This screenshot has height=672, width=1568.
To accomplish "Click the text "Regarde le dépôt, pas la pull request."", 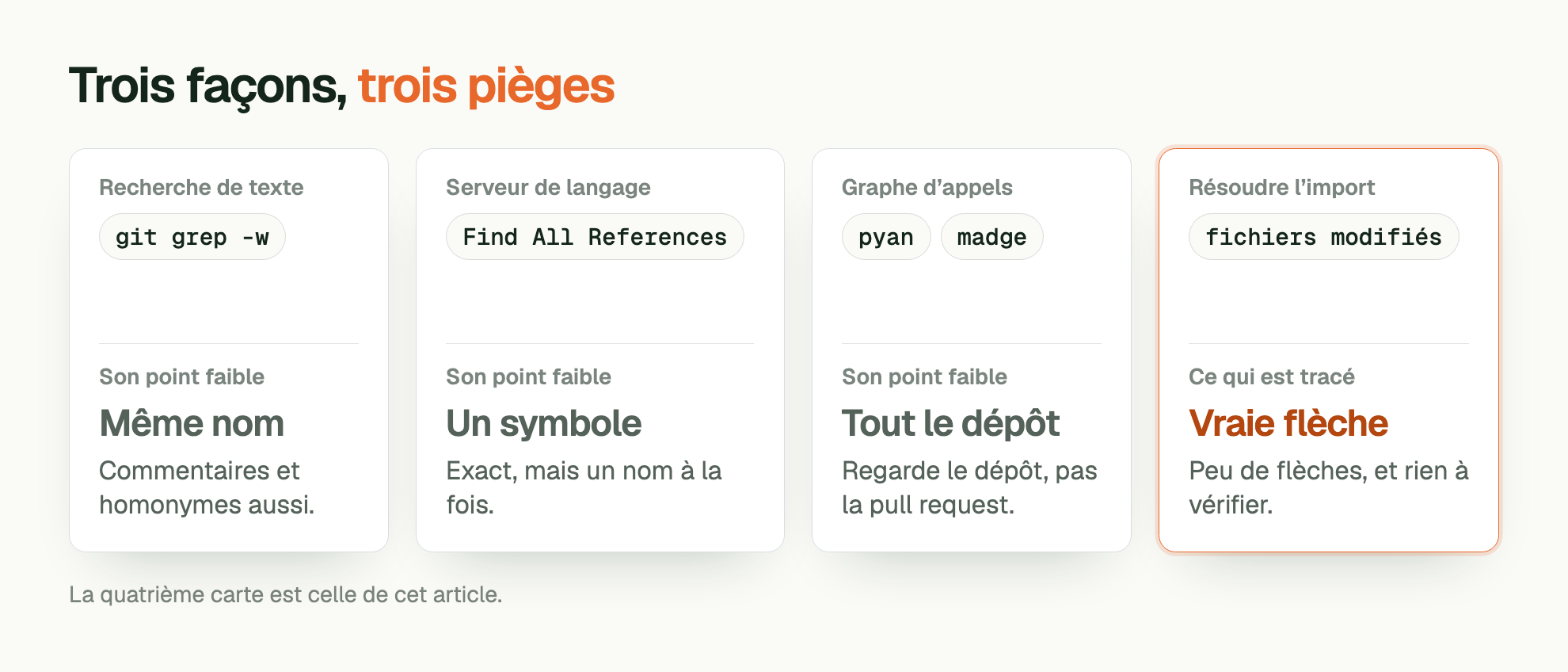I will coord(969,487).
